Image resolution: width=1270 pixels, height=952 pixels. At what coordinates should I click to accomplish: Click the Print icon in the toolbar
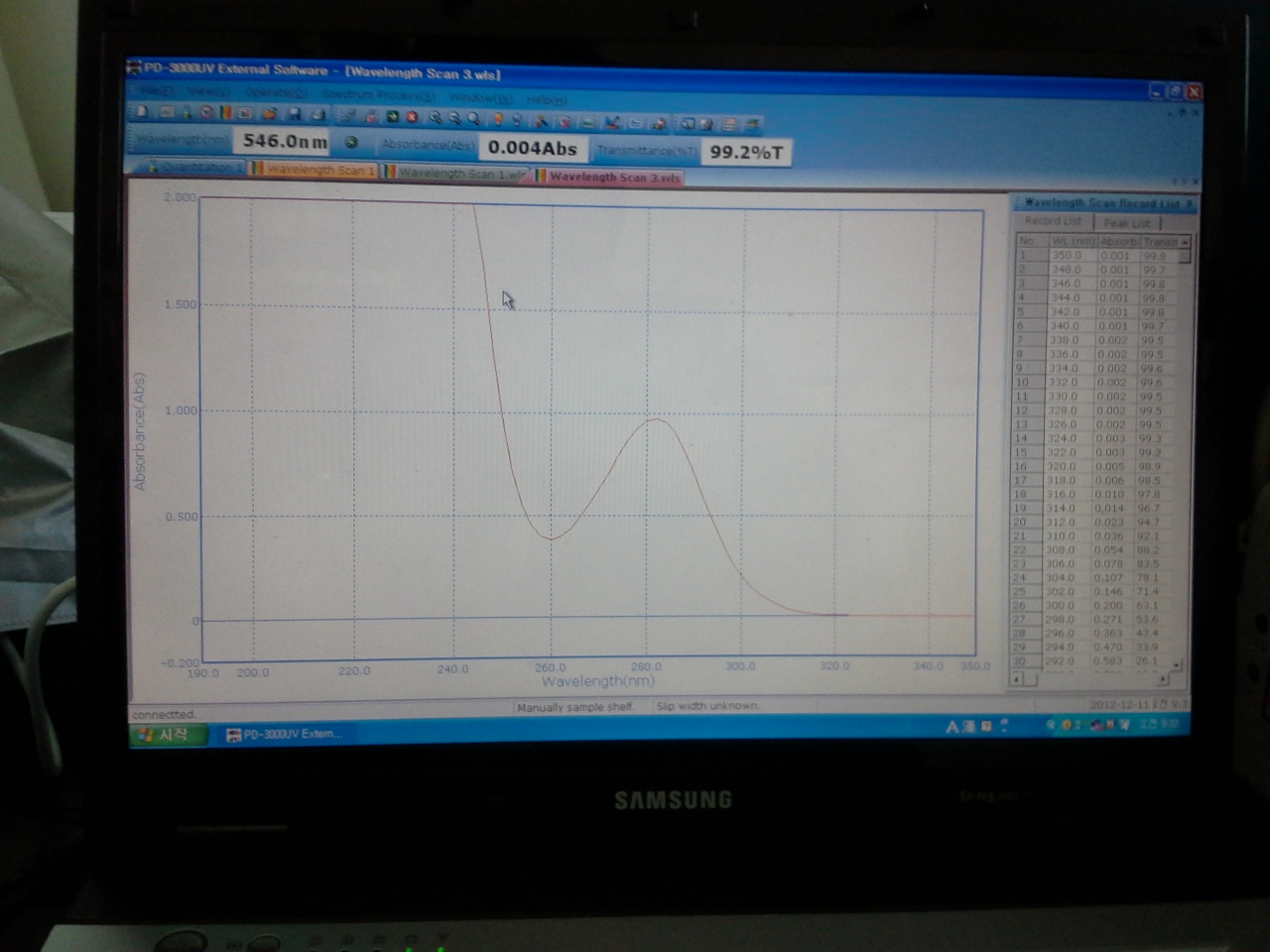[317, 114]
